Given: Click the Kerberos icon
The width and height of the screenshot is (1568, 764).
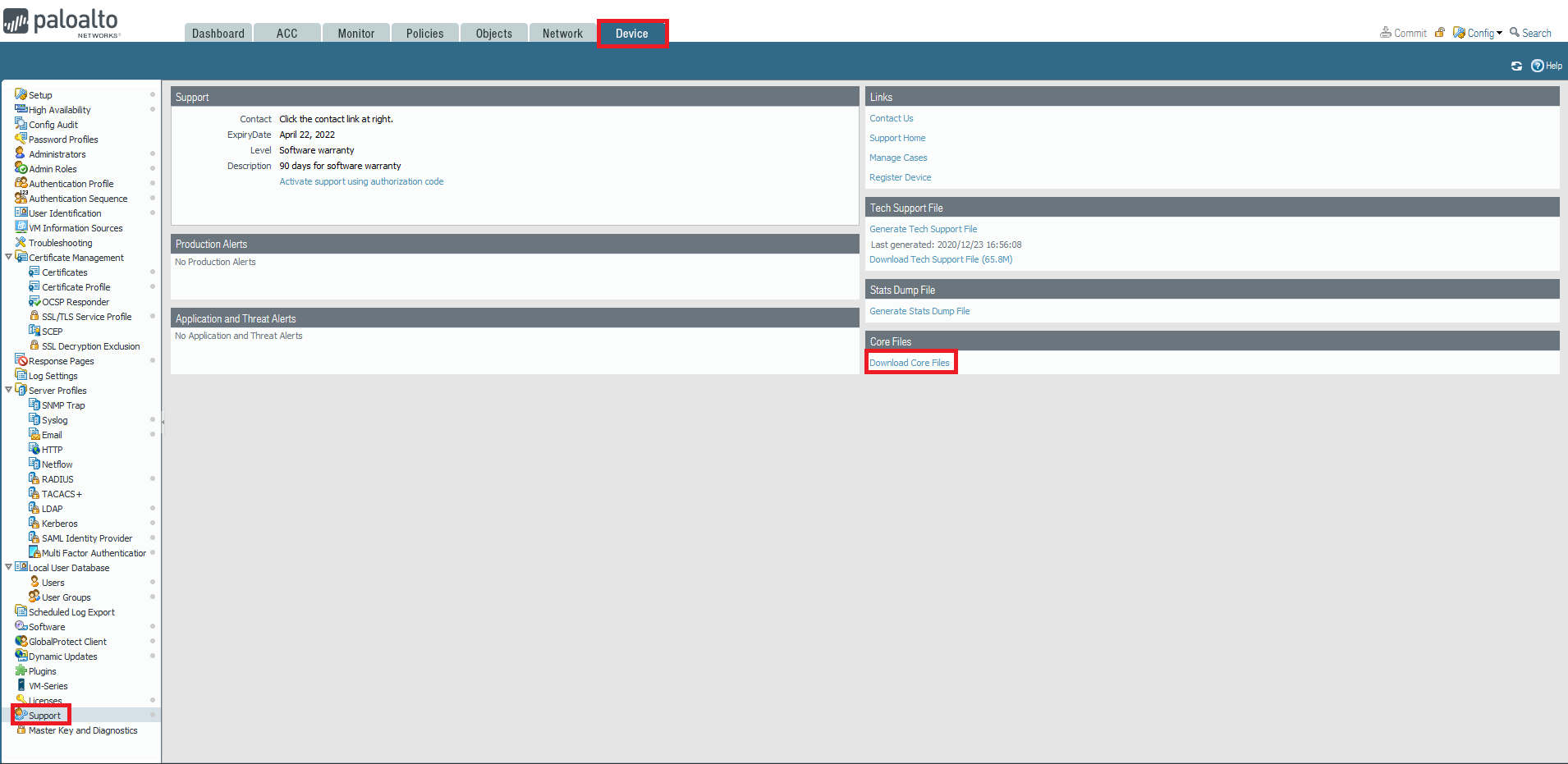Looking at the screenshot, I should 34,523.
